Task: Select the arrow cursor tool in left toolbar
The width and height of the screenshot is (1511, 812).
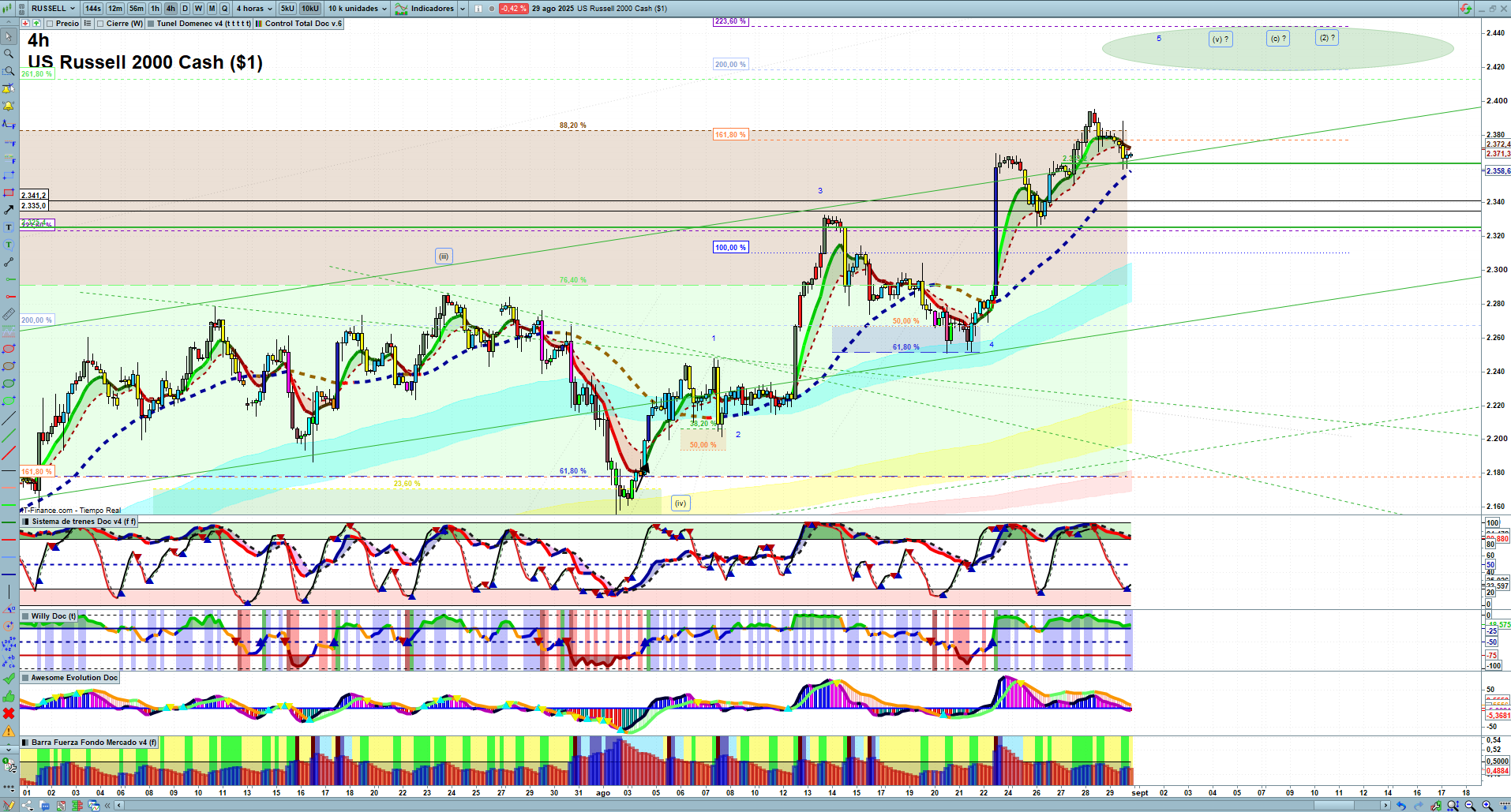Action: 9,36
